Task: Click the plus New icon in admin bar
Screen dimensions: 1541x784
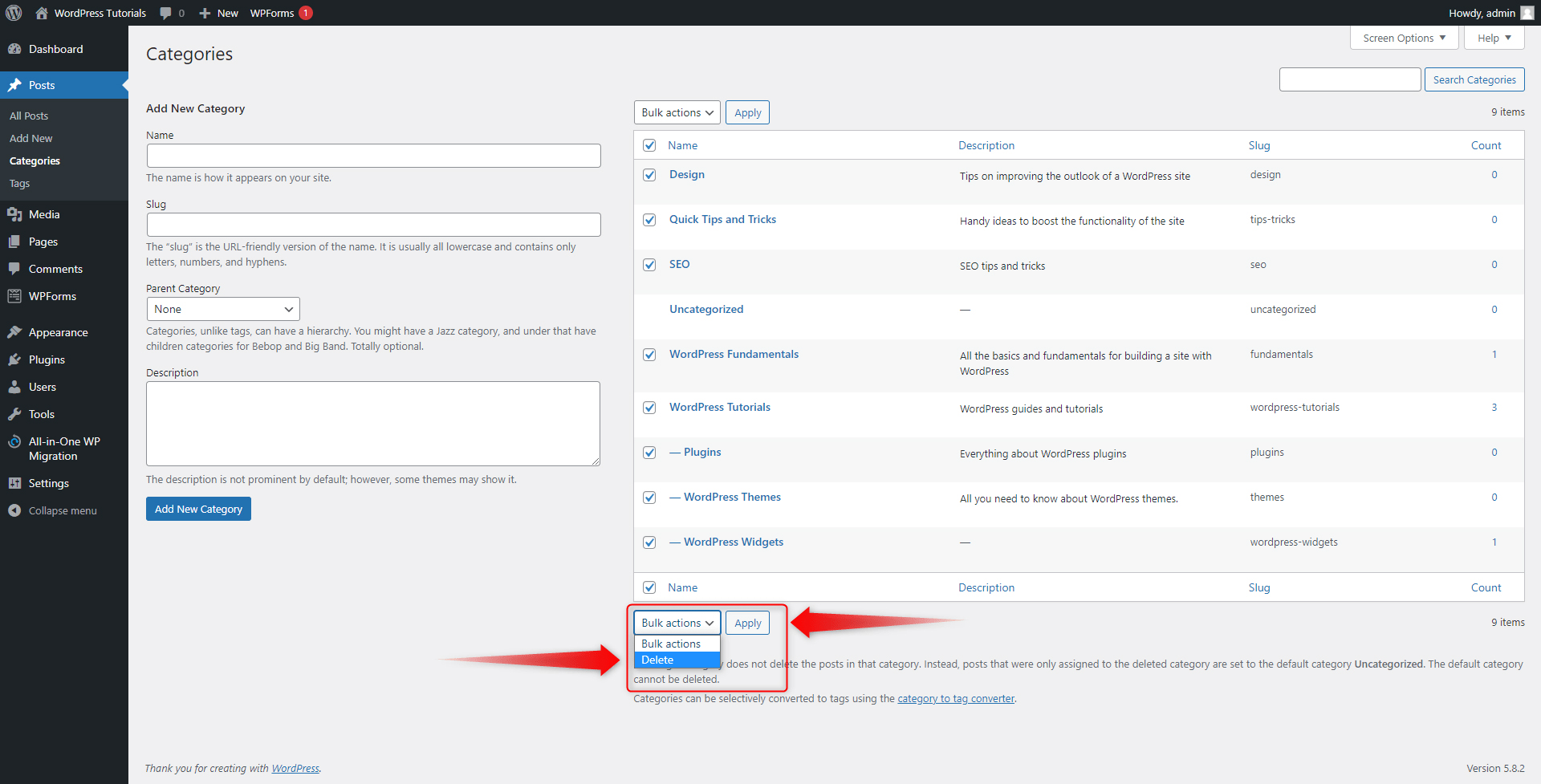Action: [x=205, y=13]
